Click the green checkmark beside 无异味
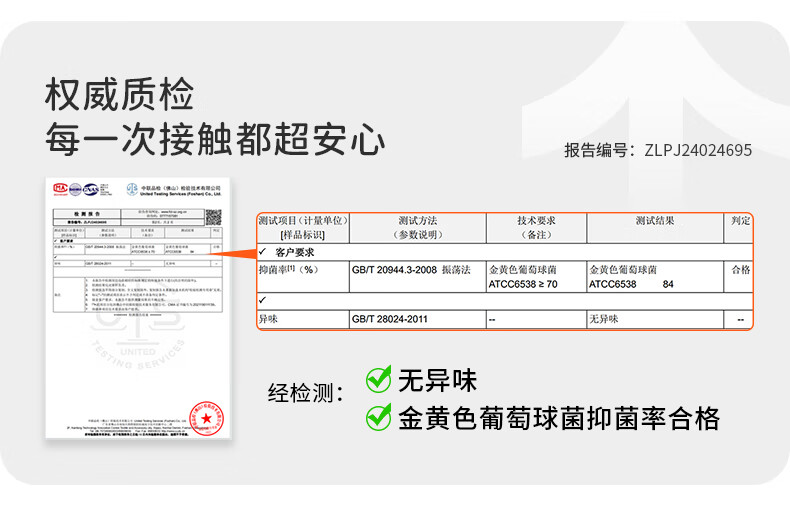The height and width of the screenshot is (530, 790). [x=378, y=380]
